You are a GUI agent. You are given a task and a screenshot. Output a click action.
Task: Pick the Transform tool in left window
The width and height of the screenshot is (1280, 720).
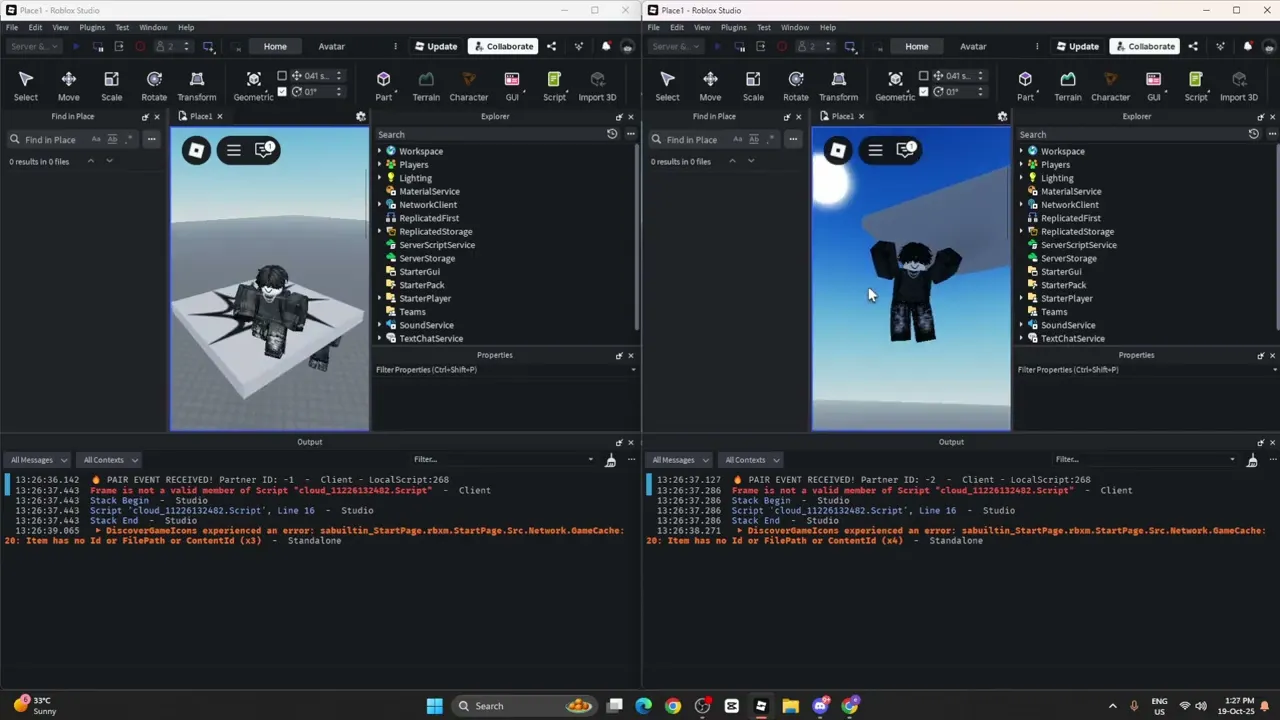coord(197,85)
